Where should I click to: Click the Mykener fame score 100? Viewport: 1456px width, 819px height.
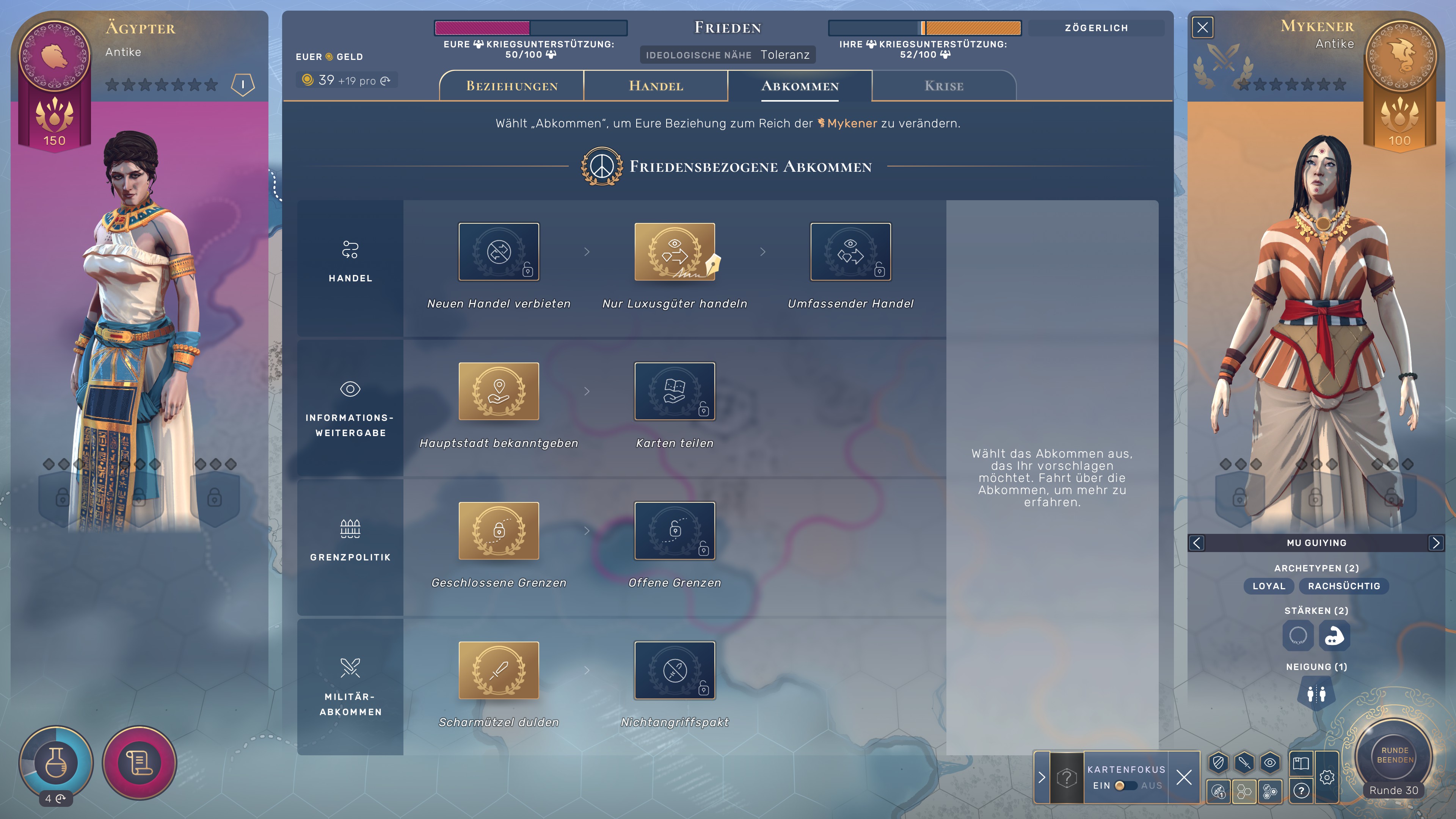1400,141
